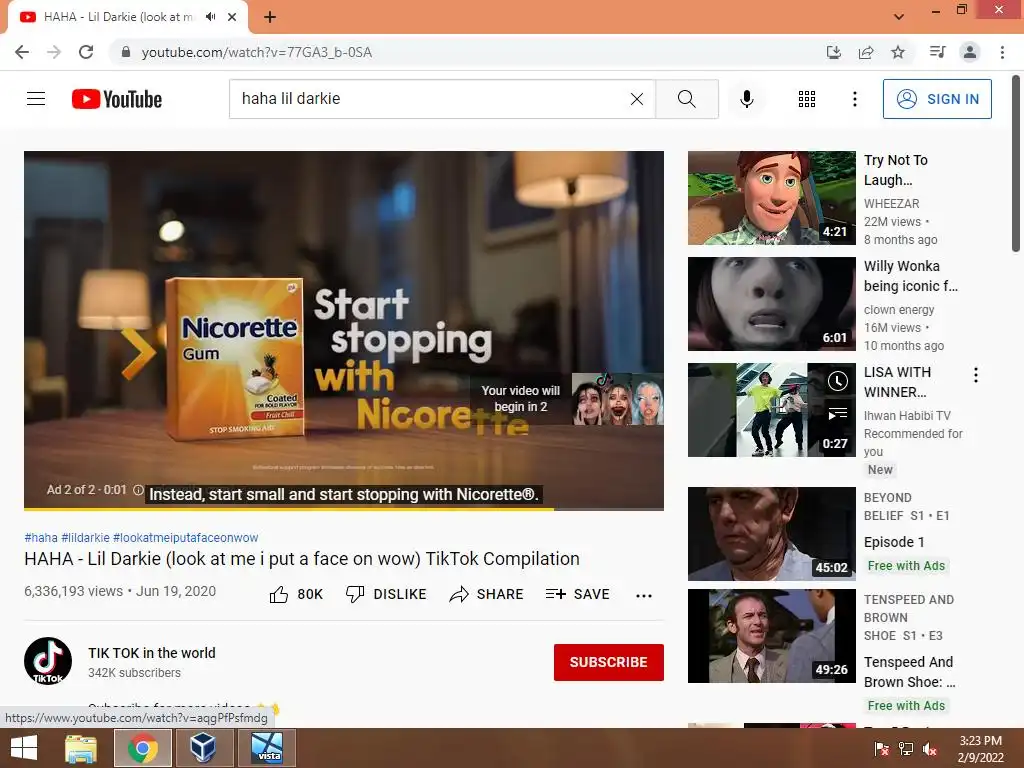Screen dimensions: 1024x768
Task: Clear the search box with the X
Action: click(x=637, y=99)
